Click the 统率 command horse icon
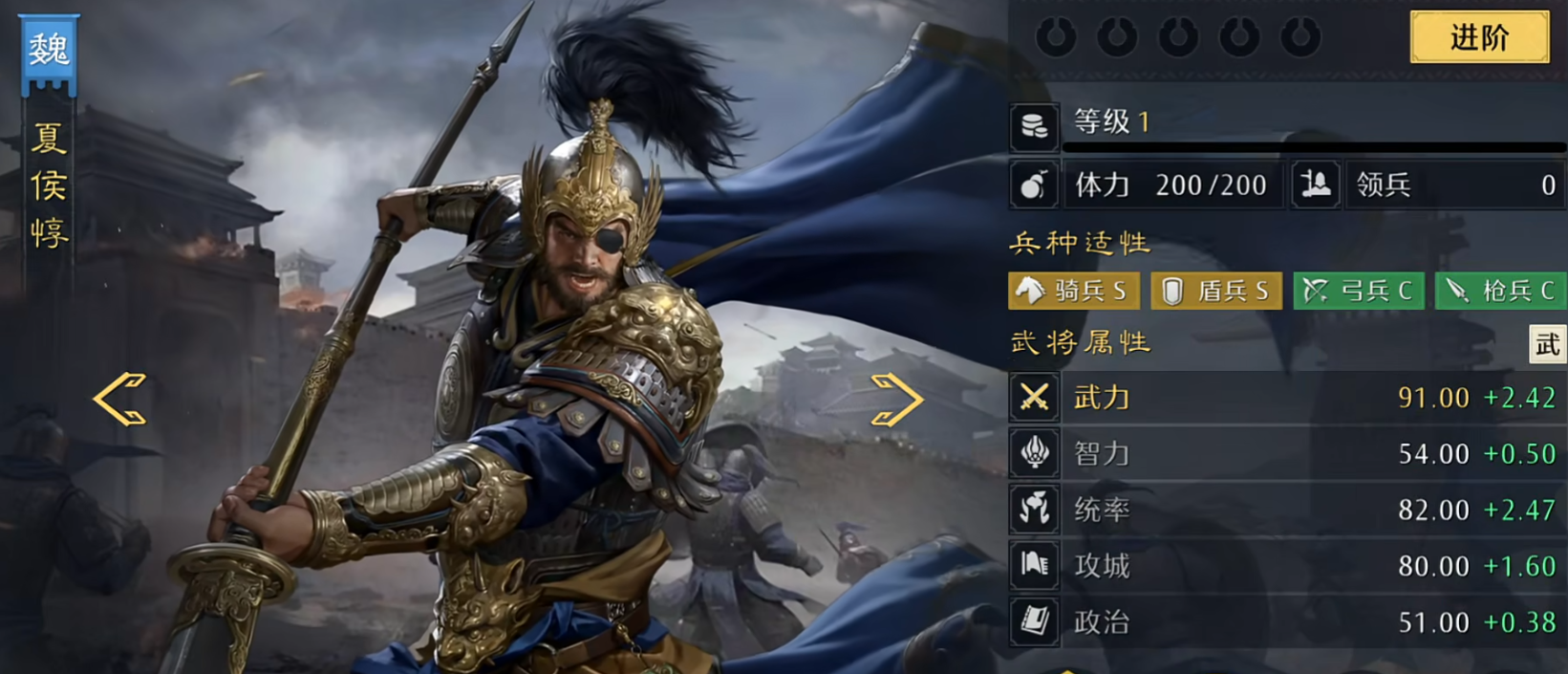 [1034, 510]
